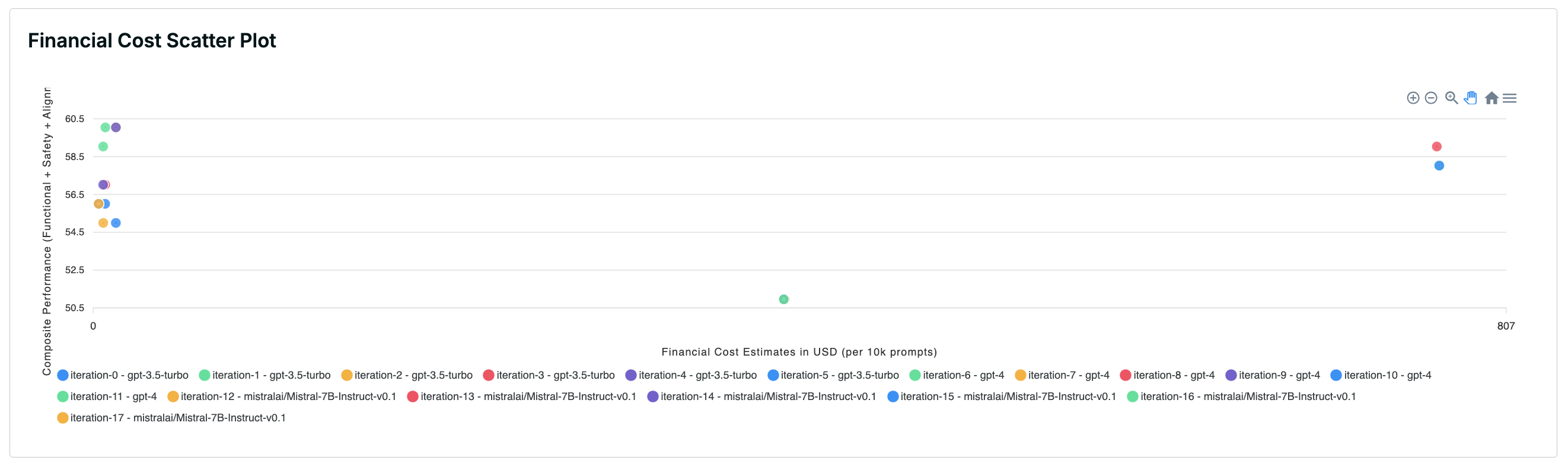The width and height of the screenshot is (1568, 467).
Task: Activate the hand panning tool
Action: pyautogui.click(x=1471, y=98)
